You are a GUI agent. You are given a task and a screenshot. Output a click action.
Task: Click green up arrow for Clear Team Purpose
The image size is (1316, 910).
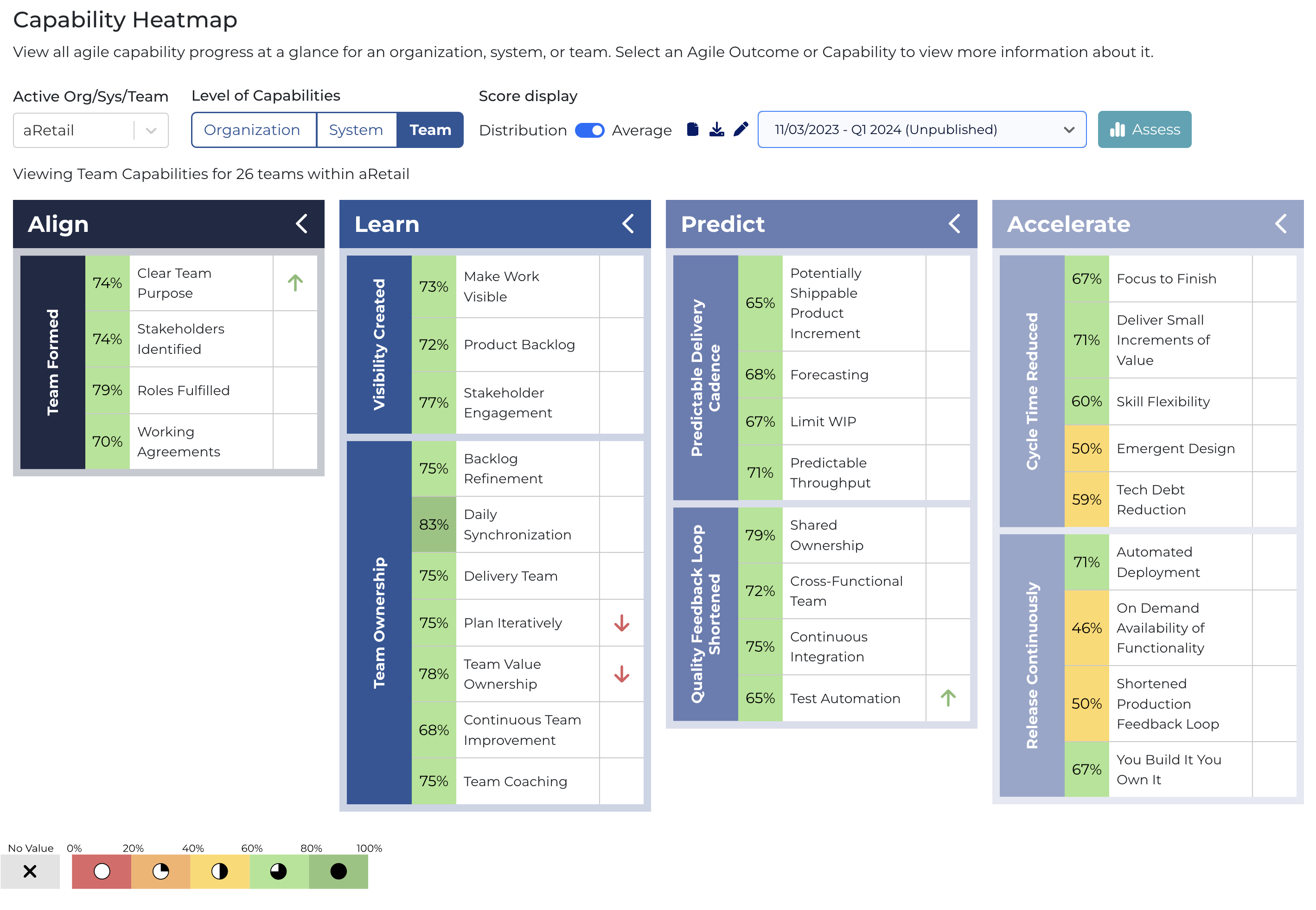click(x=295, y=283)
